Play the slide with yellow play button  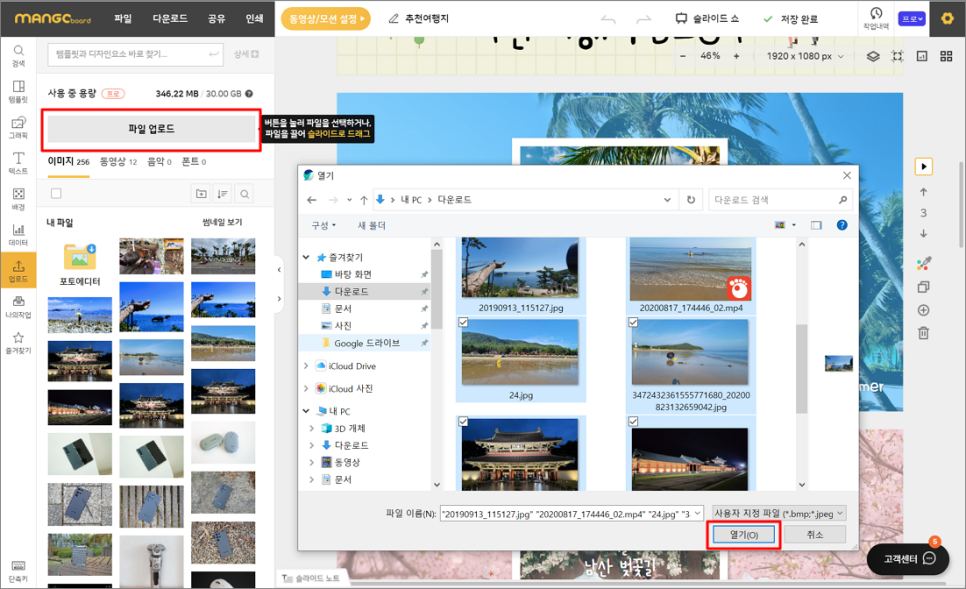coord(923,166)
